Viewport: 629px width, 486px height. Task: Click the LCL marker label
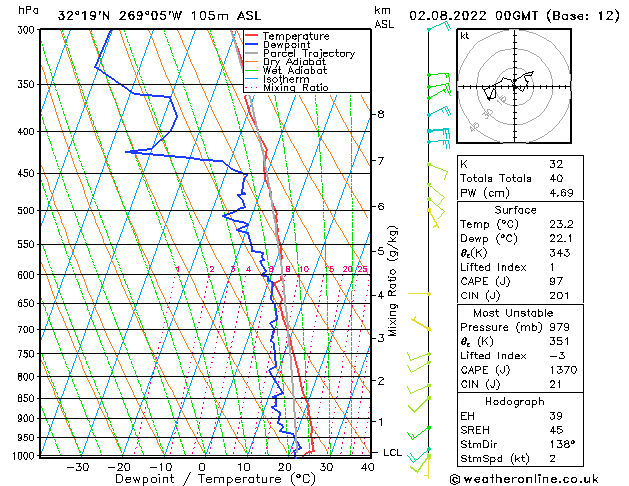393,453
